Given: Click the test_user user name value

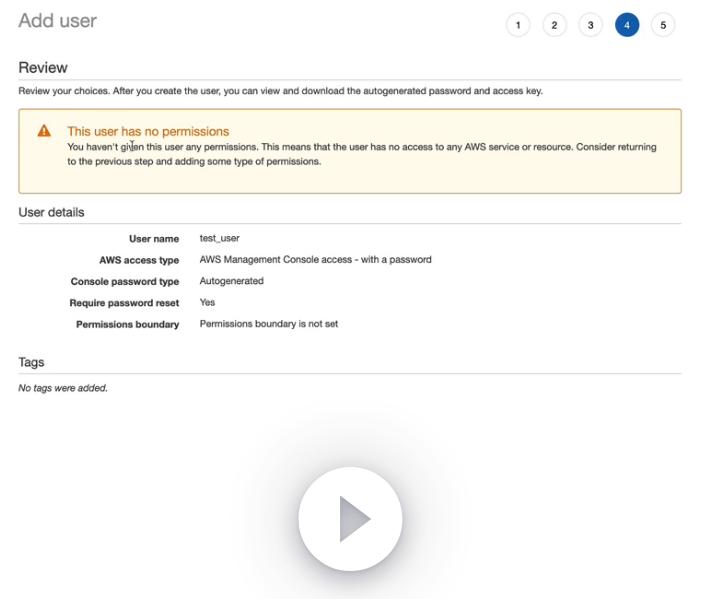Looking at the screenshot, I should 219,238.
